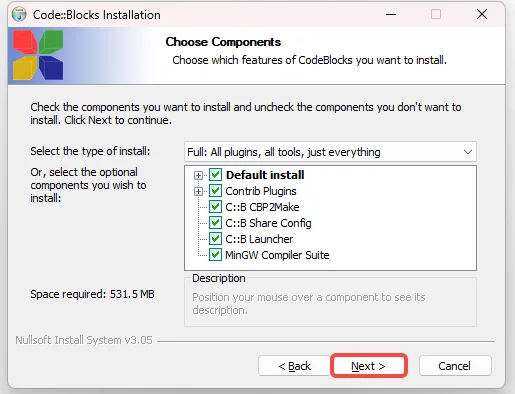Click the Space required: 531.5 MB text
This screenshot has height=394, width=515.
coord(92,294)
